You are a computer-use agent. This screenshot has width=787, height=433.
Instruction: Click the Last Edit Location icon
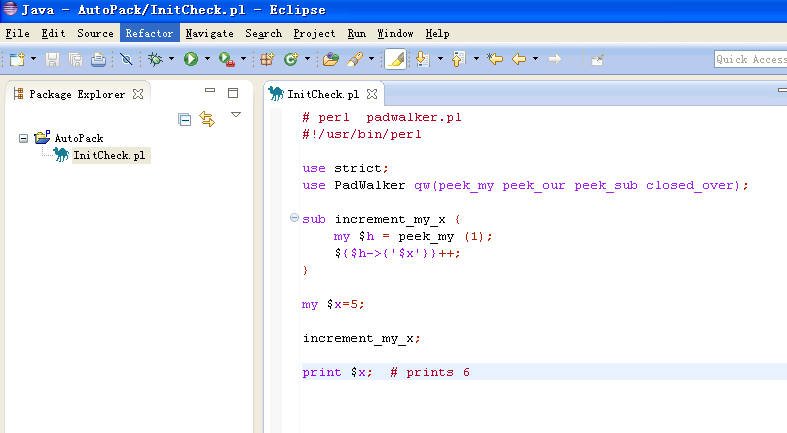point(495,60)
